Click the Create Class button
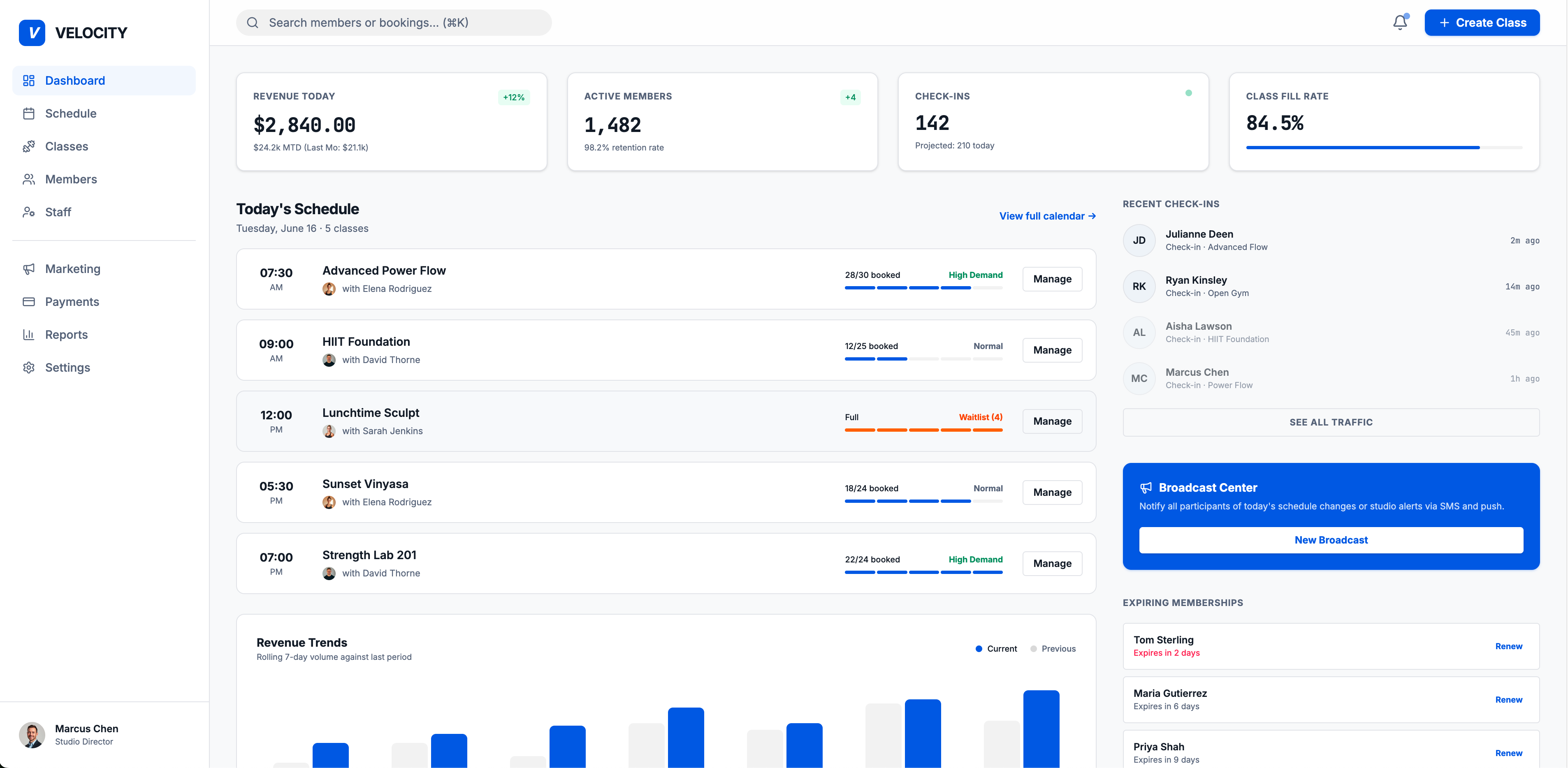Viewport: 1568px width, 768px height. [1482, 23]
